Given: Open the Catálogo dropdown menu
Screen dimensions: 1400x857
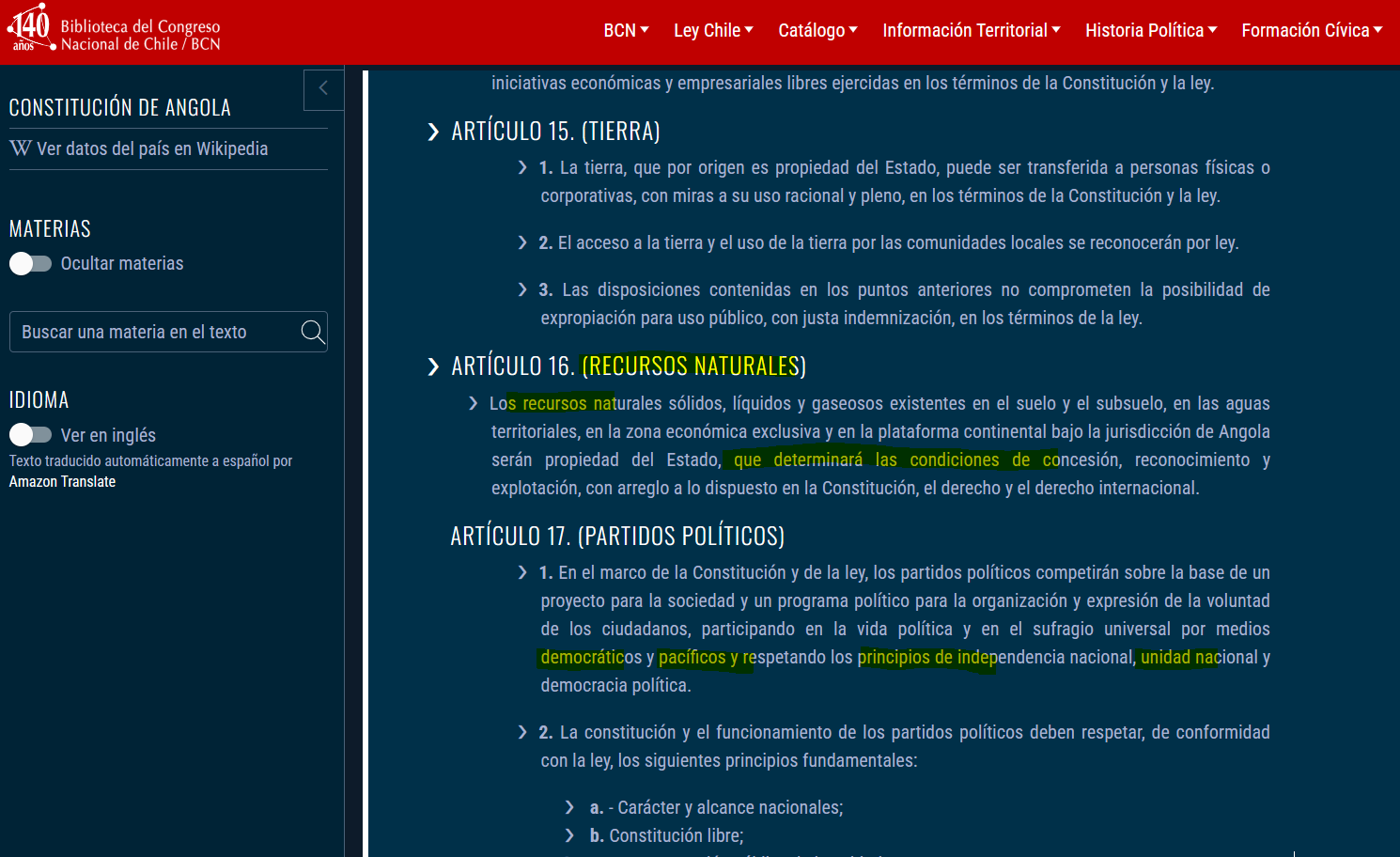Looking at the screenshot, I should [817, 30].
